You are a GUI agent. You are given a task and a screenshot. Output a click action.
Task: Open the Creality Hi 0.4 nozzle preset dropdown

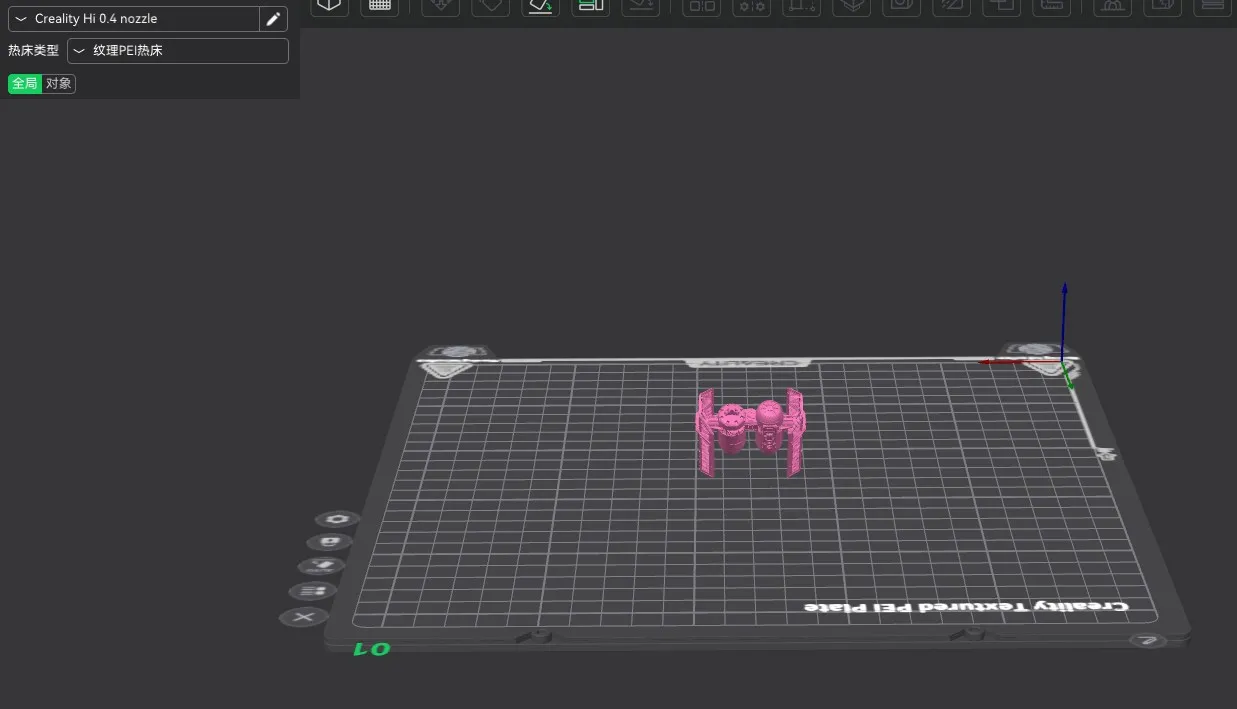point(133,19)
